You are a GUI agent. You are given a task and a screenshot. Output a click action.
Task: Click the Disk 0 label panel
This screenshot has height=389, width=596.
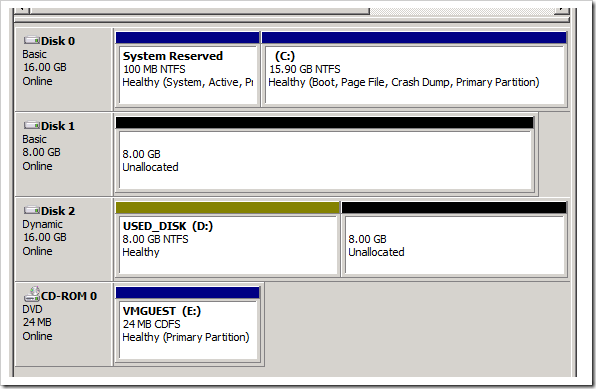point(63,69)
